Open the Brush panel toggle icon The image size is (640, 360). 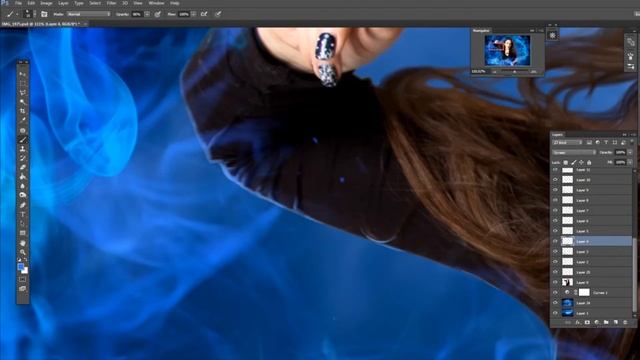point(44,14)
